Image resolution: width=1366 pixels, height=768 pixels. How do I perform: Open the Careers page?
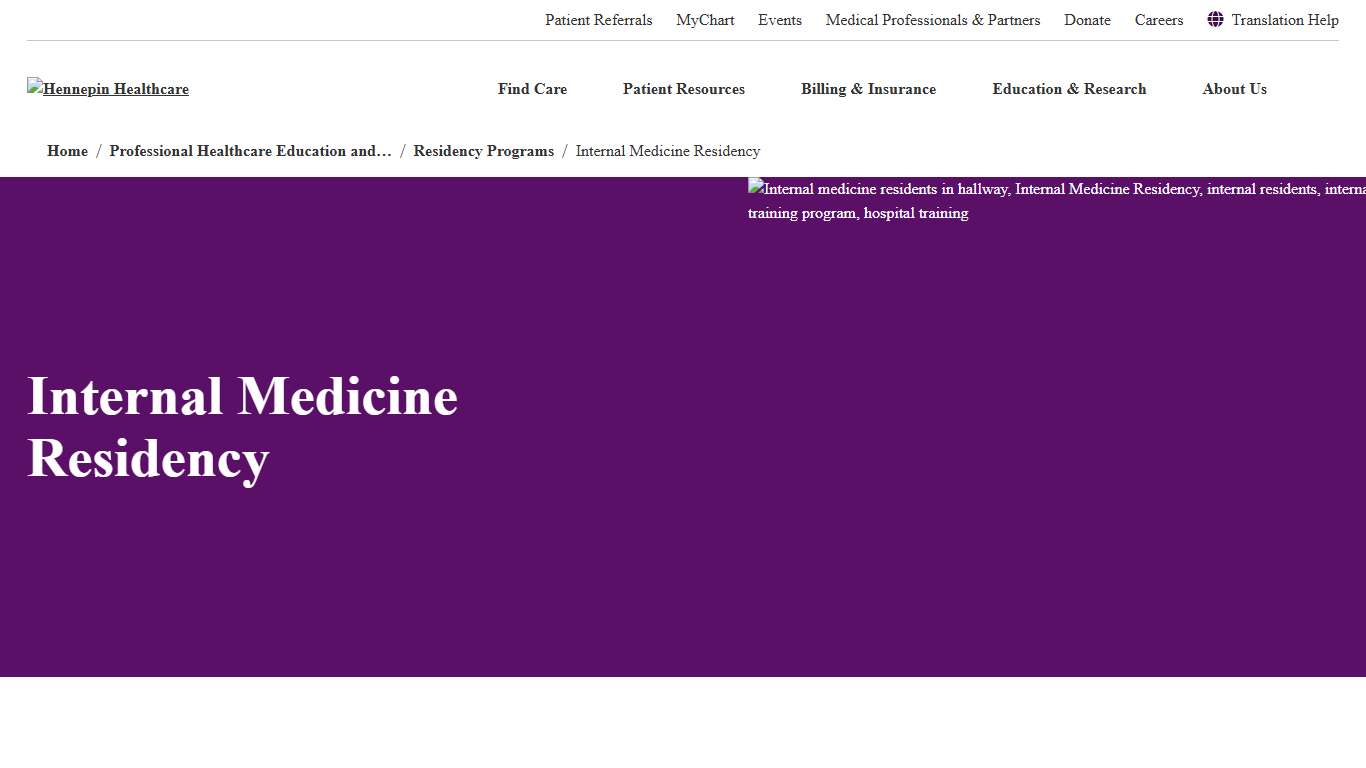[1158, 20]
